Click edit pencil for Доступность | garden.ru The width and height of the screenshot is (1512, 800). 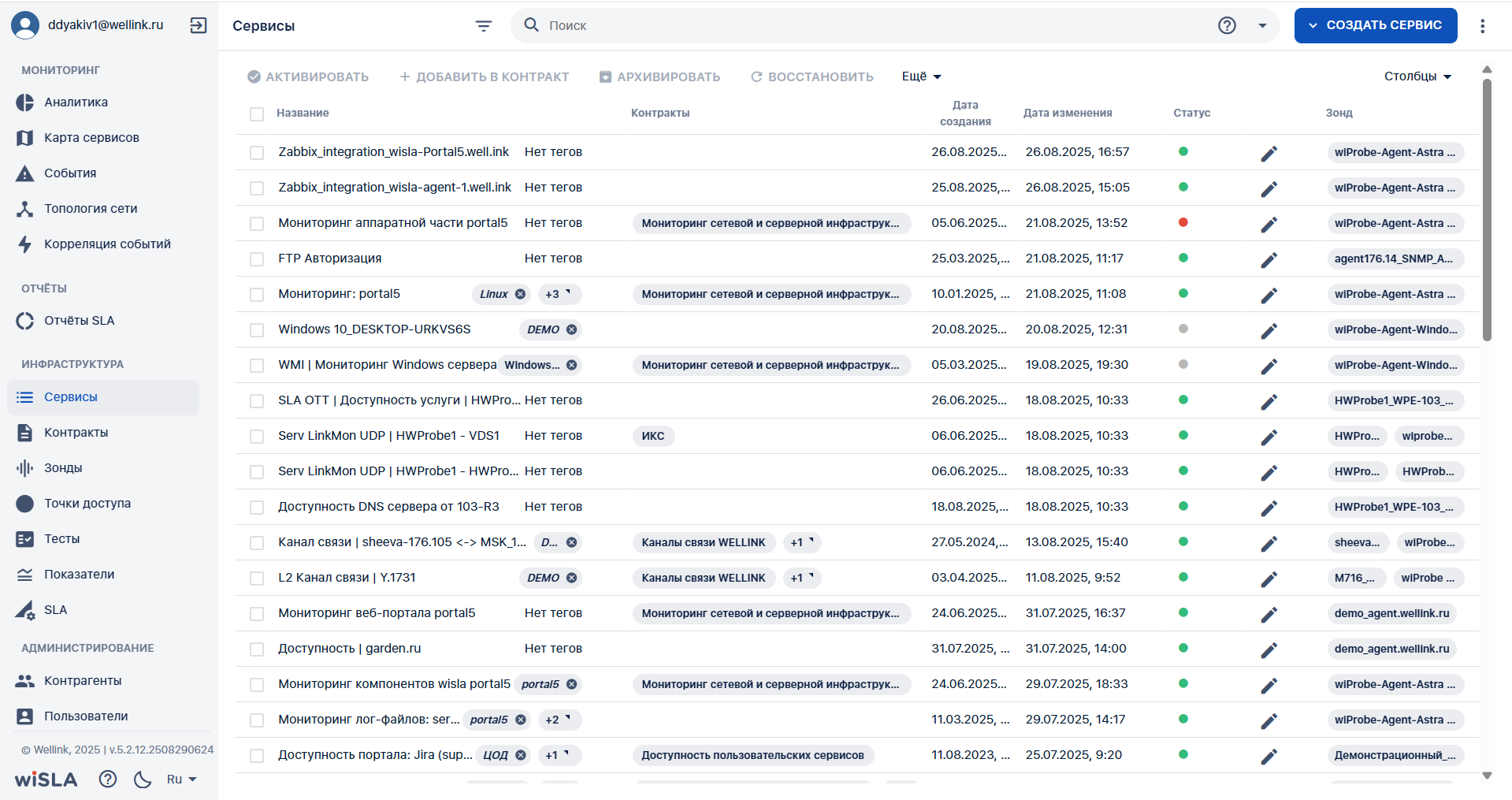[1269, 650]
